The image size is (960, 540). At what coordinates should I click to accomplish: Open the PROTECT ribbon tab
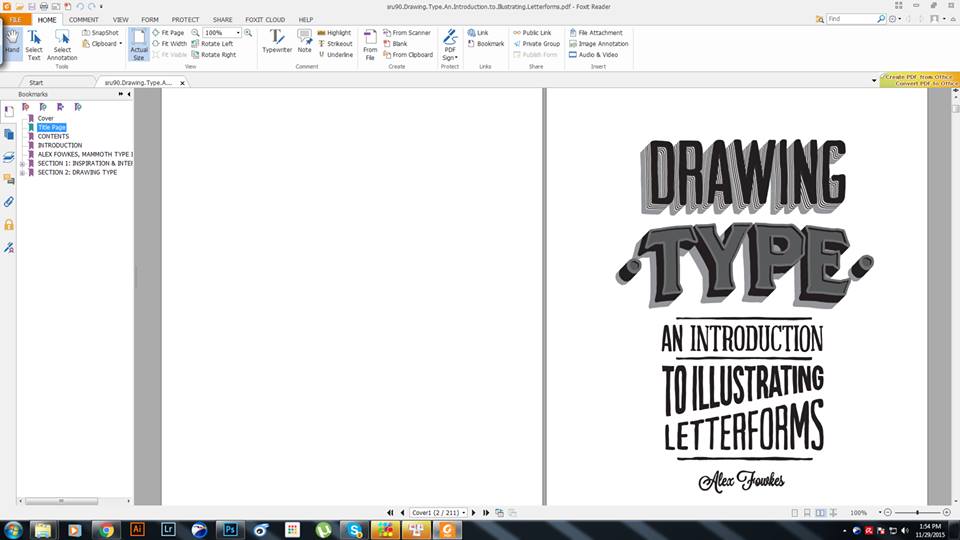(x=185, y=19)
